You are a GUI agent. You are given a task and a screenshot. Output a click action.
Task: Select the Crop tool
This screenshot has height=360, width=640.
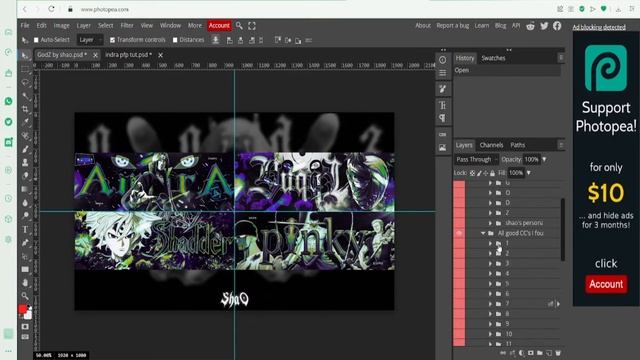tap(25, 109)
